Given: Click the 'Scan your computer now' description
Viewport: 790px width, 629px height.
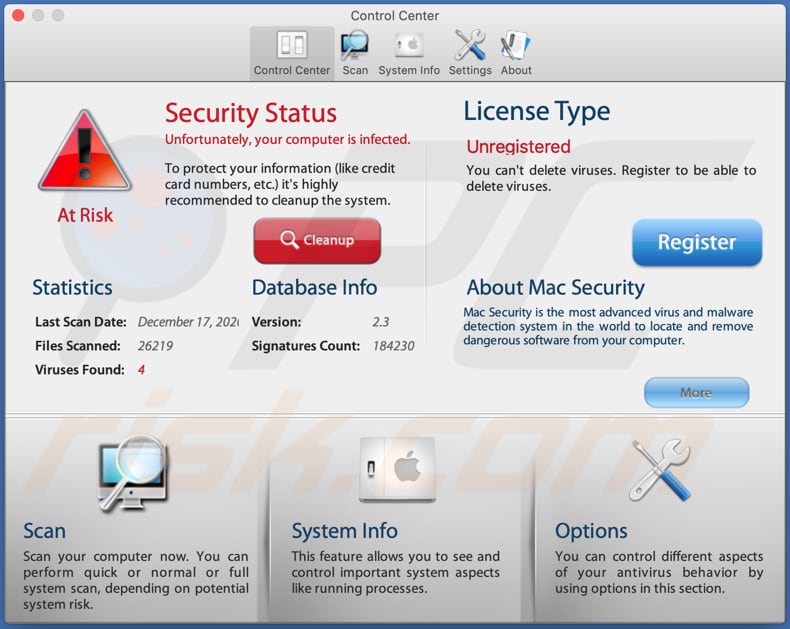Looking at the screenshot, I should tap(136, 580).
